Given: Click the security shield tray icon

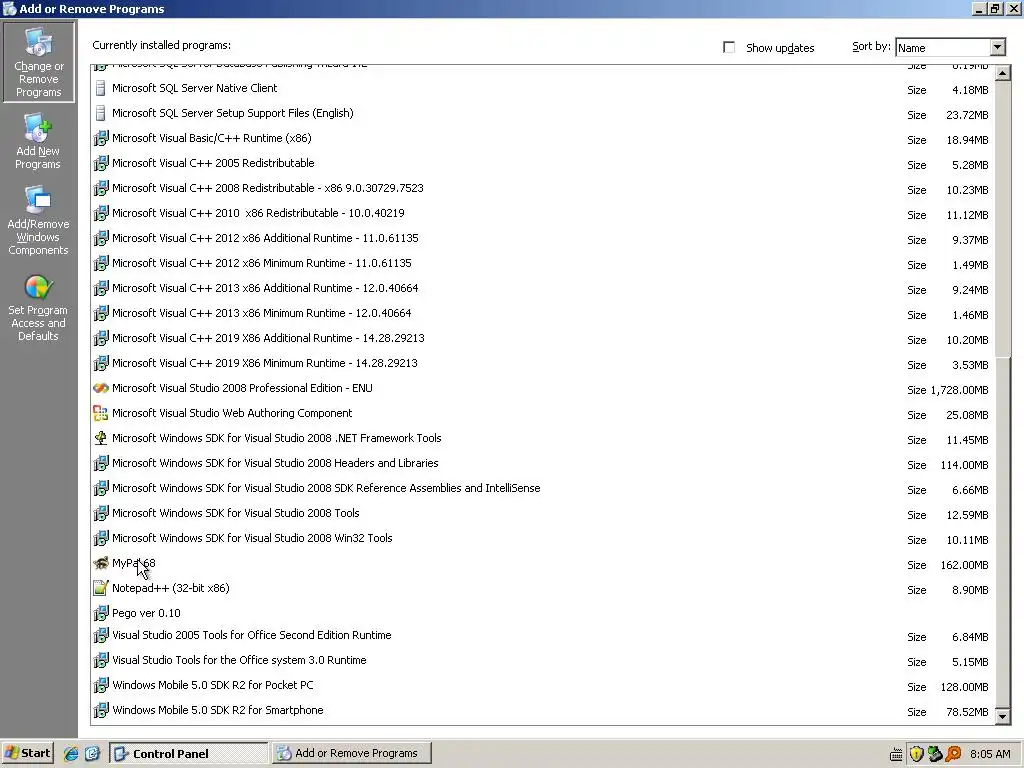Looking at the screenshot, I should [x=916, y=754].
